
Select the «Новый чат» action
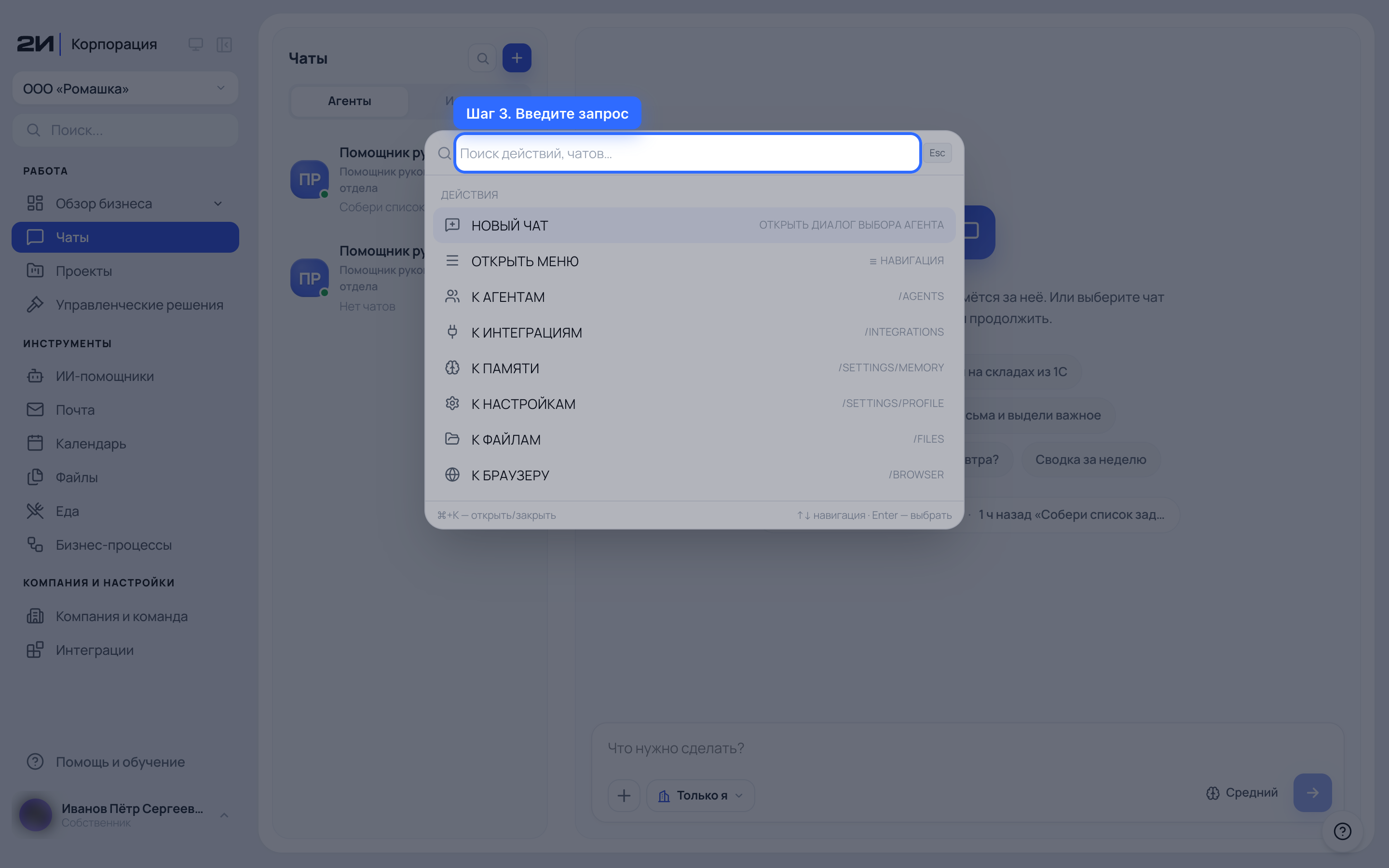pyautogui.click(x=694, y=225)
